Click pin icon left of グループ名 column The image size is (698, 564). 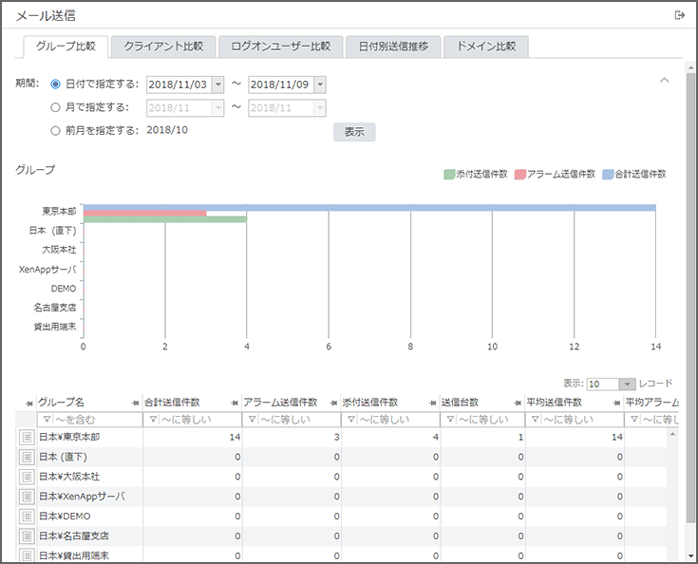click(29, 403)
